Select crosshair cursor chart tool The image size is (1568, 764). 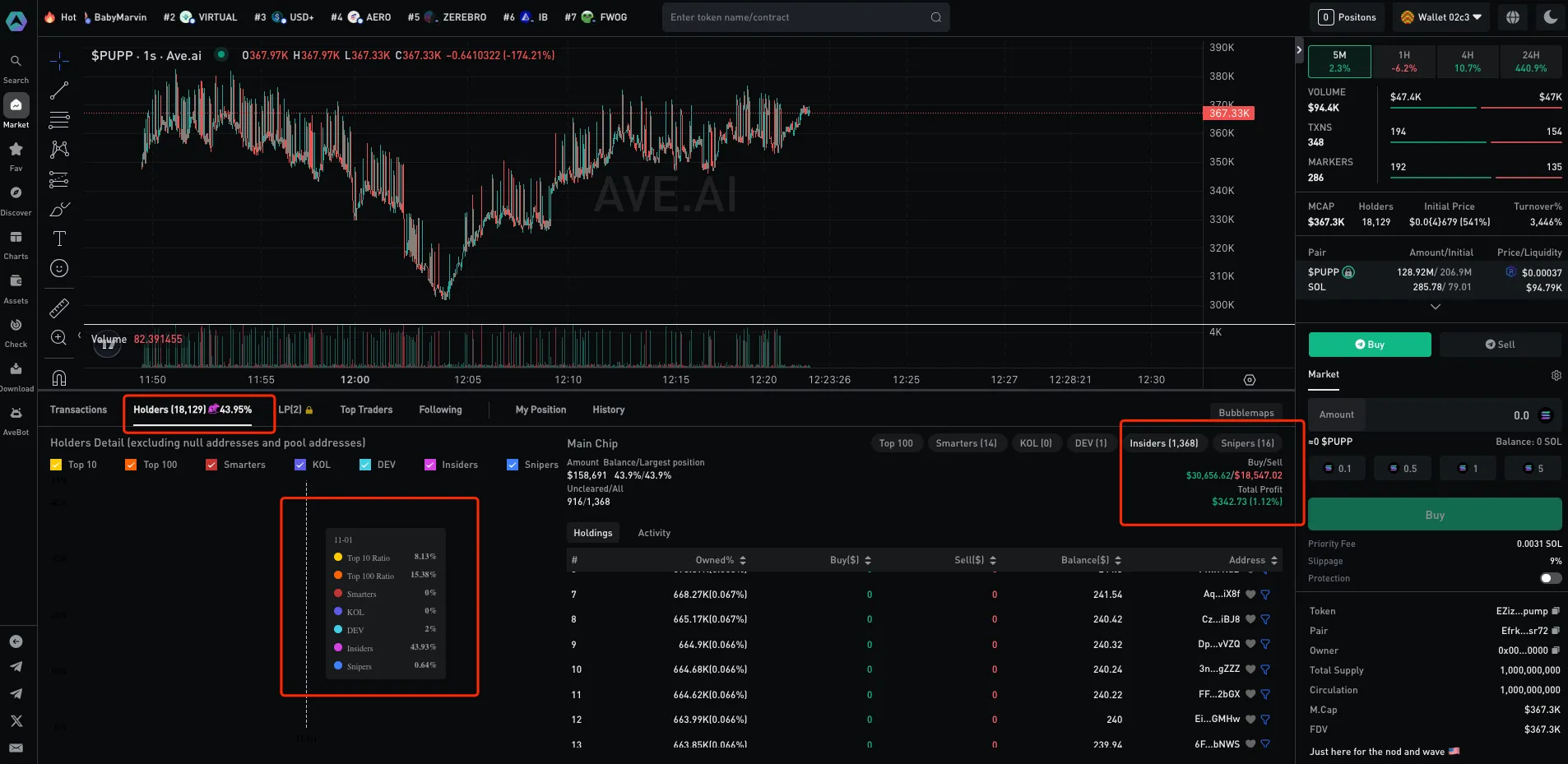59,61
